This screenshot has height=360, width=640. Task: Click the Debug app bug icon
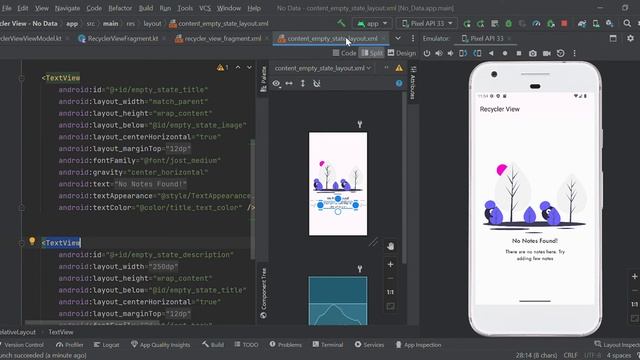tap(509, 24)
